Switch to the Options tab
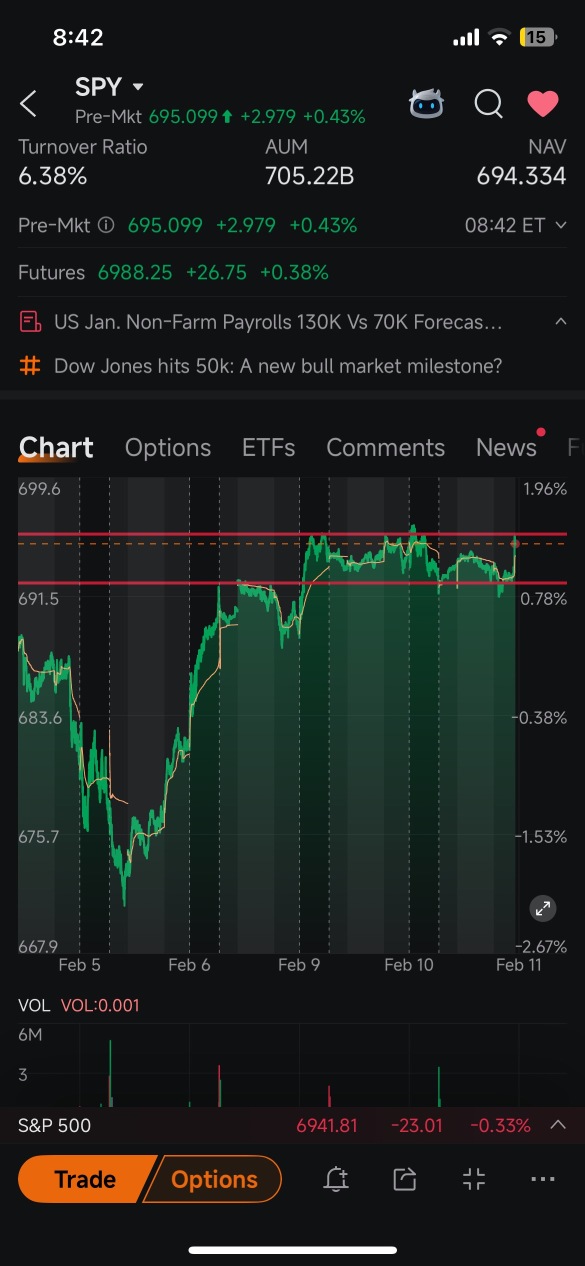Image resolution: width=585 pixels, height=1266 pixels. point(168,447)
